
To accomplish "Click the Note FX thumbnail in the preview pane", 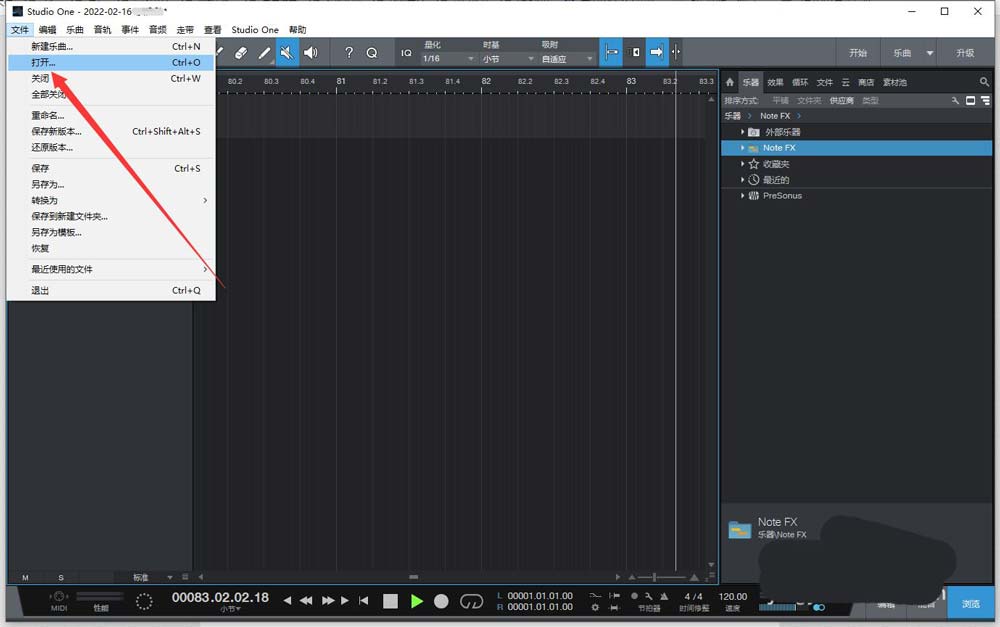I will pos(739,528).
